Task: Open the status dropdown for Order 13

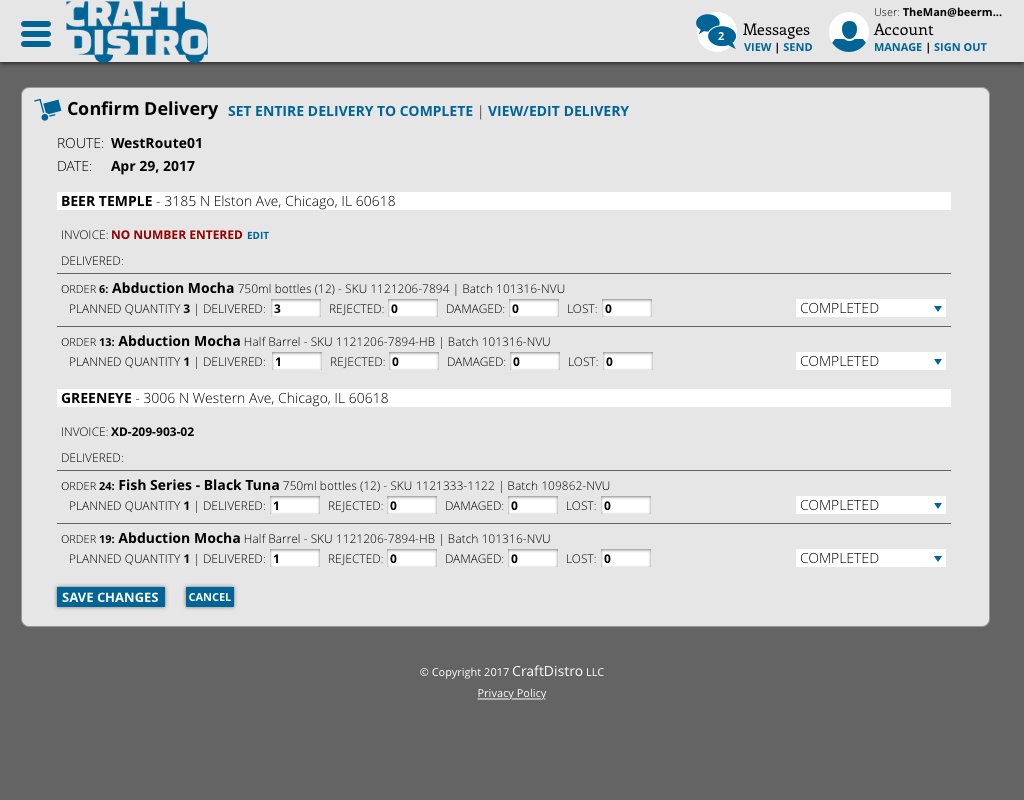Action: (870, 361)
